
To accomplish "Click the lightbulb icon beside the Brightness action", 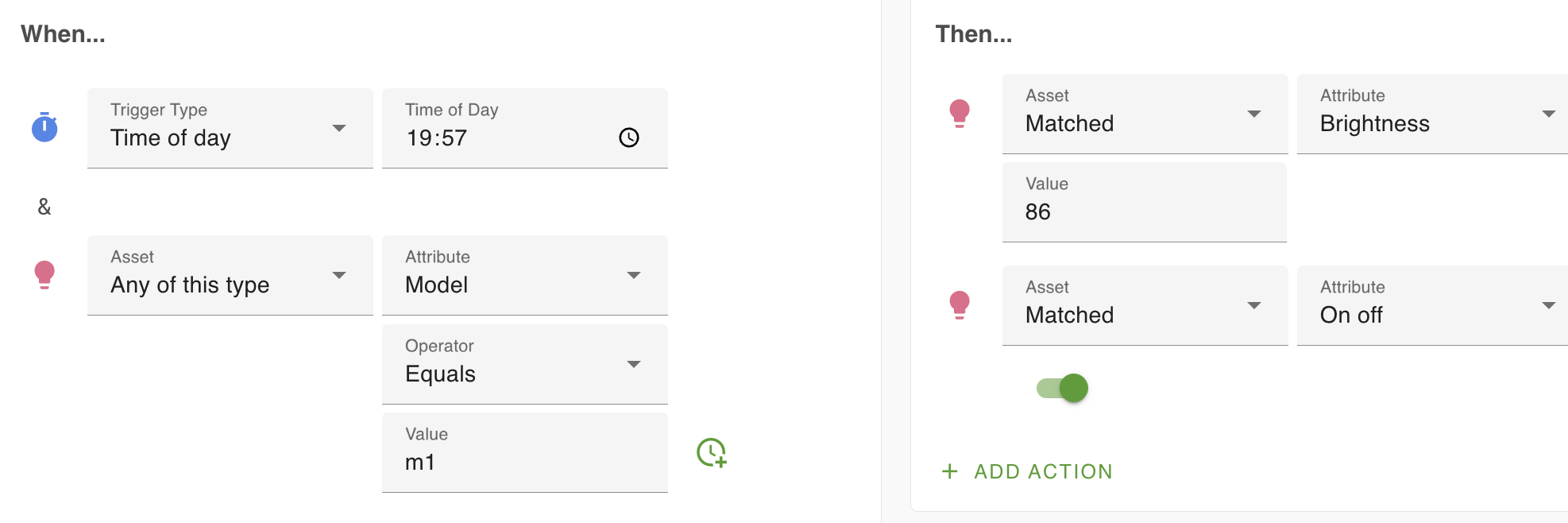I will pyautogui.click(x=960, y=113).
